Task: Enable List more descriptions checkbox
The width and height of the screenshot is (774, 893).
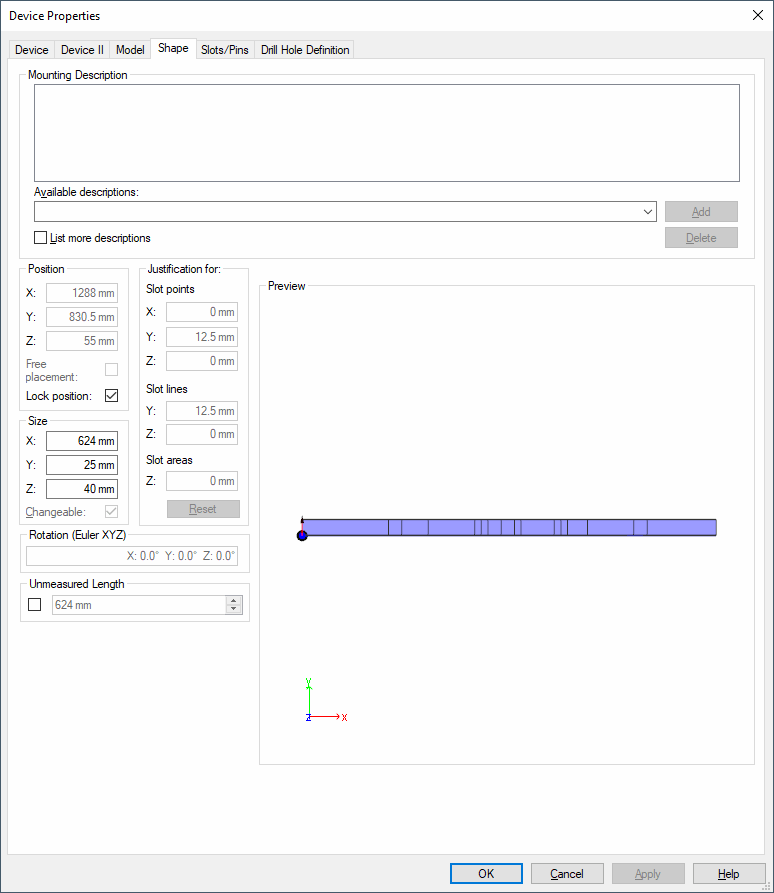Action: pos(41,238)
